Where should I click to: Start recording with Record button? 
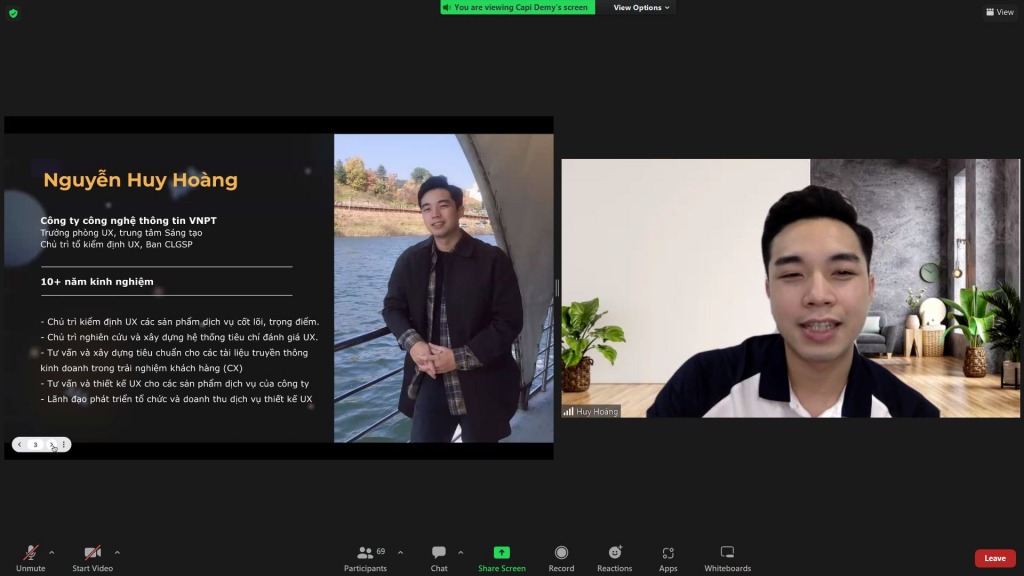pyautogui.click(x=561, y=558)
